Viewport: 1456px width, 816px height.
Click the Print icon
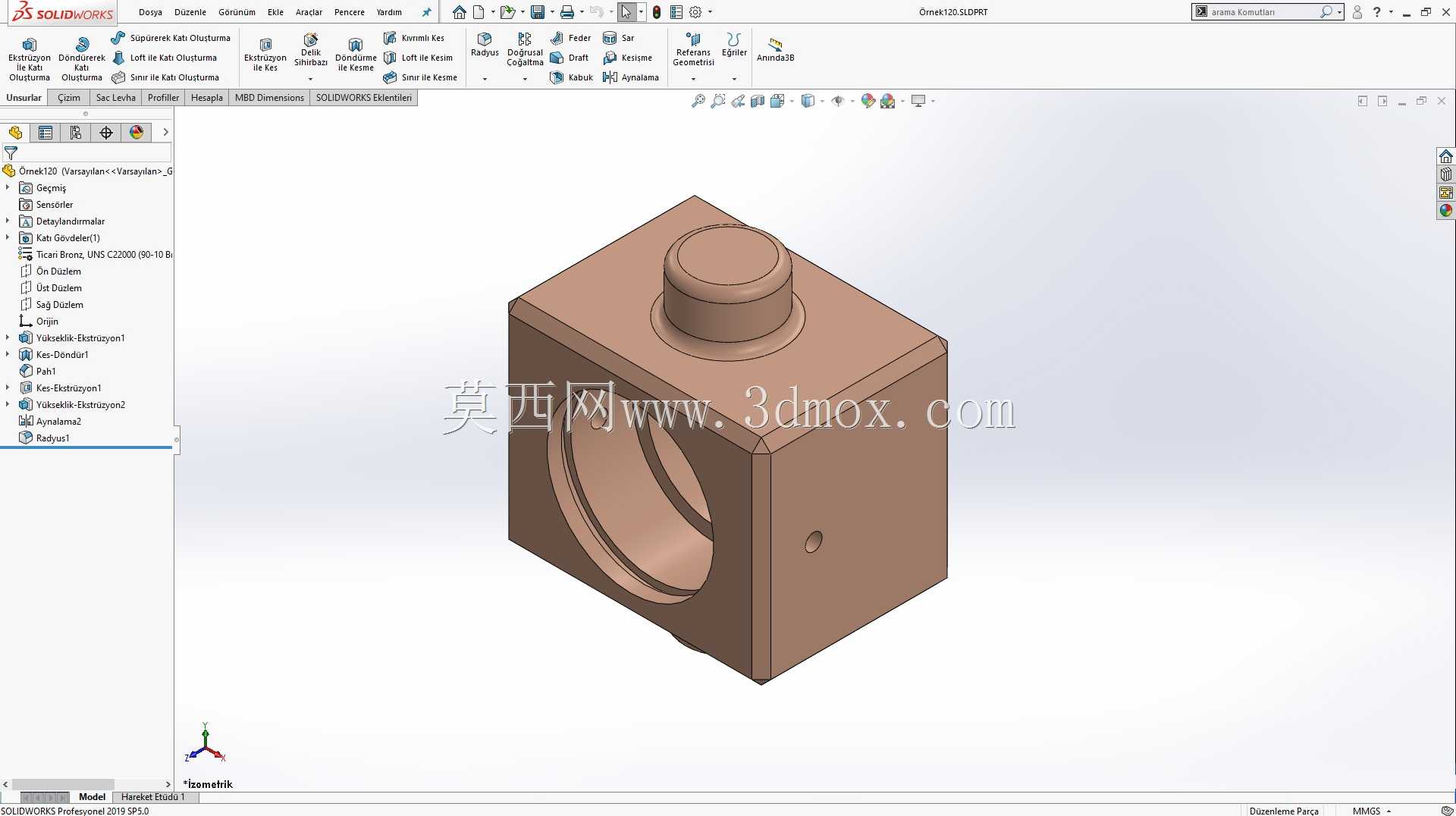pyautogui.click(x=566, y=12)
